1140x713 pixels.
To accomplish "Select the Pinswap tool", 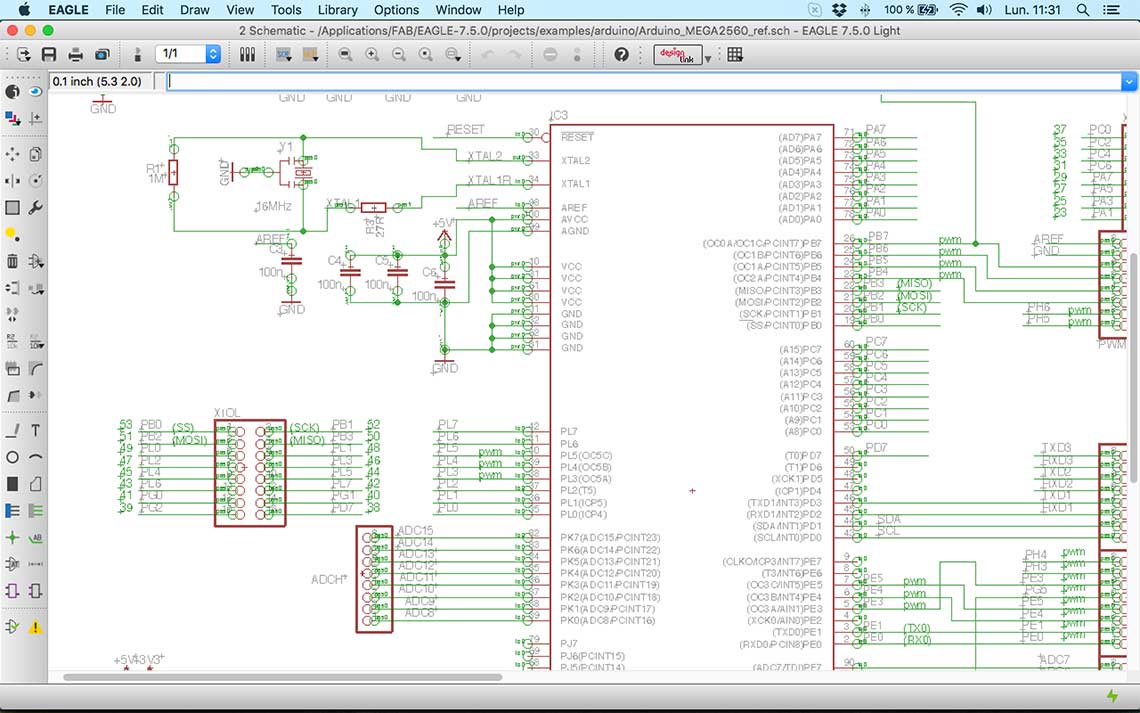I will (12, 288).
